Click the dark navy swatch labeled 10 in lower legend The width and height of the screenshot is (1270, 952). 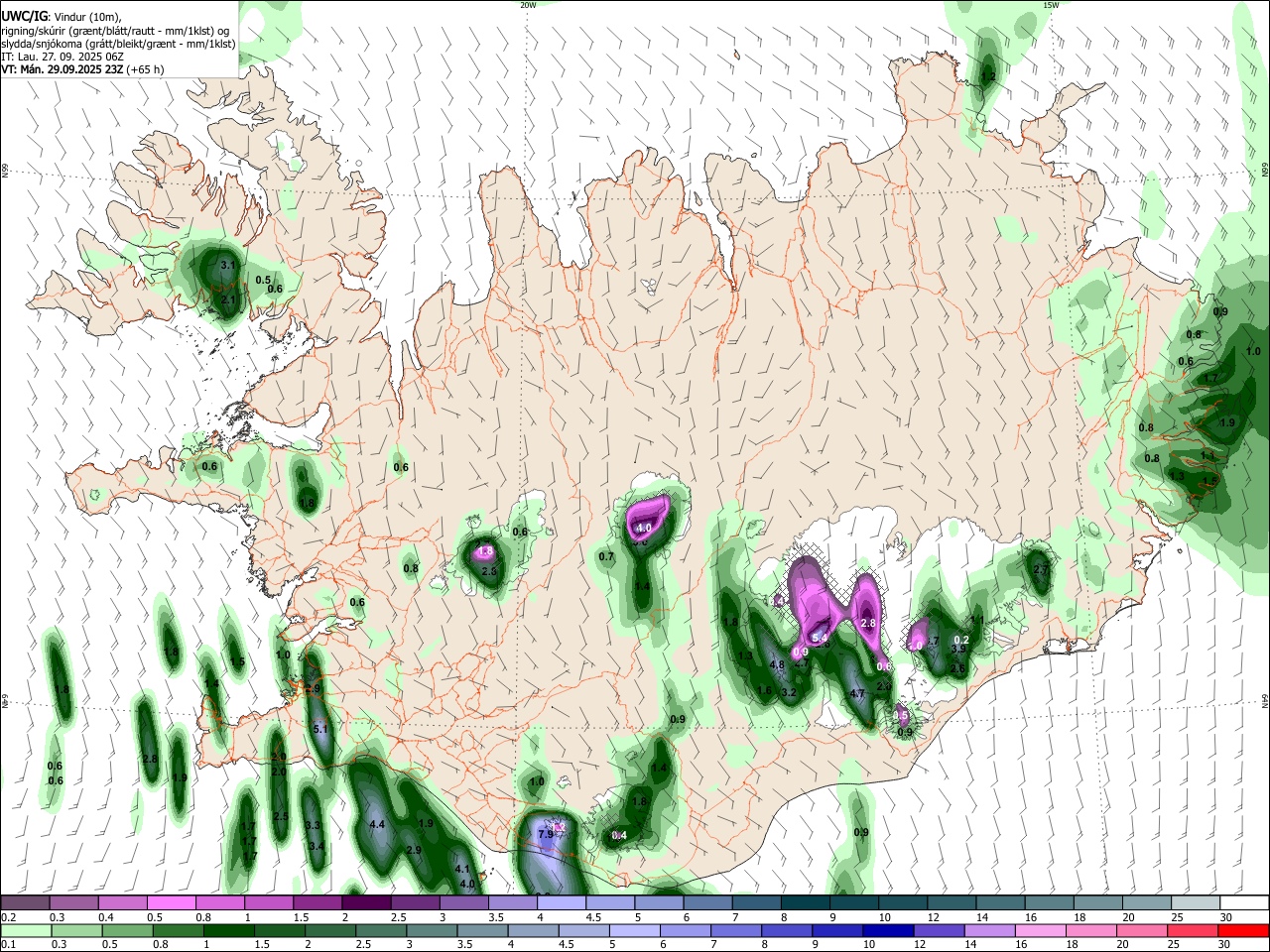[x=887, y=930]
